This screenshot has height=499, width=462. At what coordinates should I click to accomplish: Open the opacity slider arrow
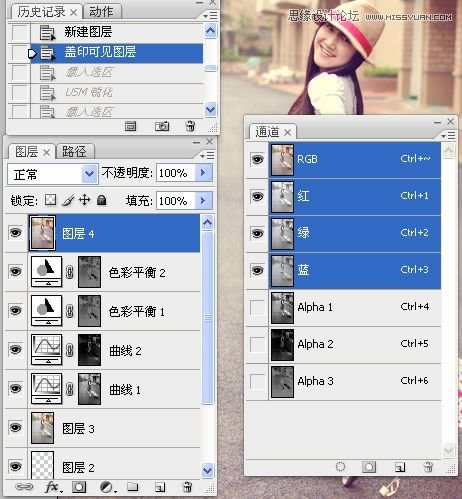[203, 173]
